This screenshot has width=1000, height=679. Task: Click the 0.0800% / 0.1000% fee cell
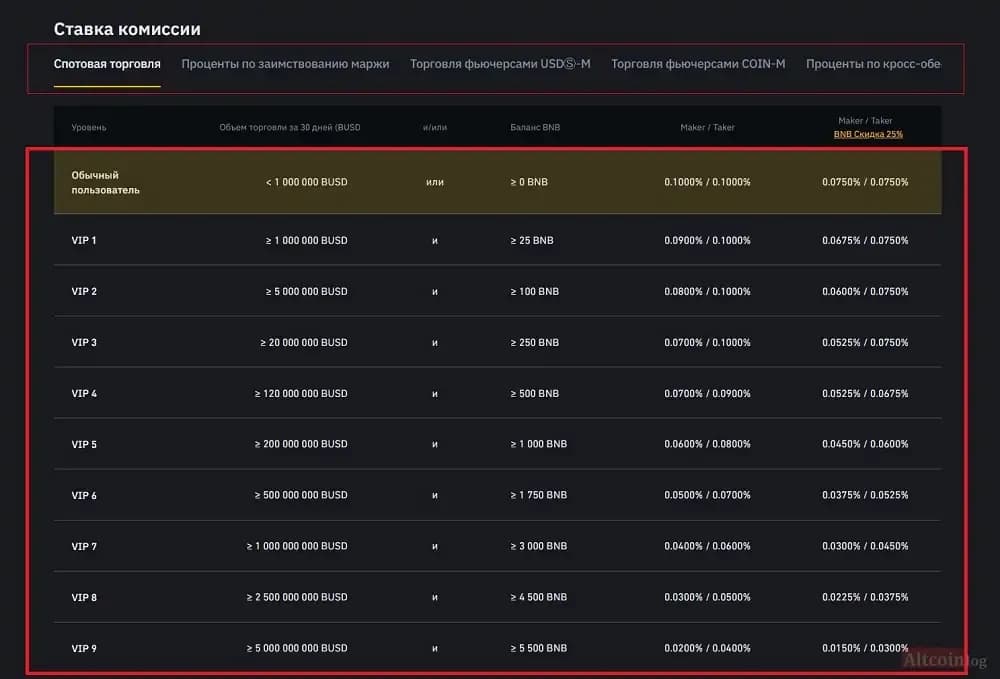coord(707,291)
